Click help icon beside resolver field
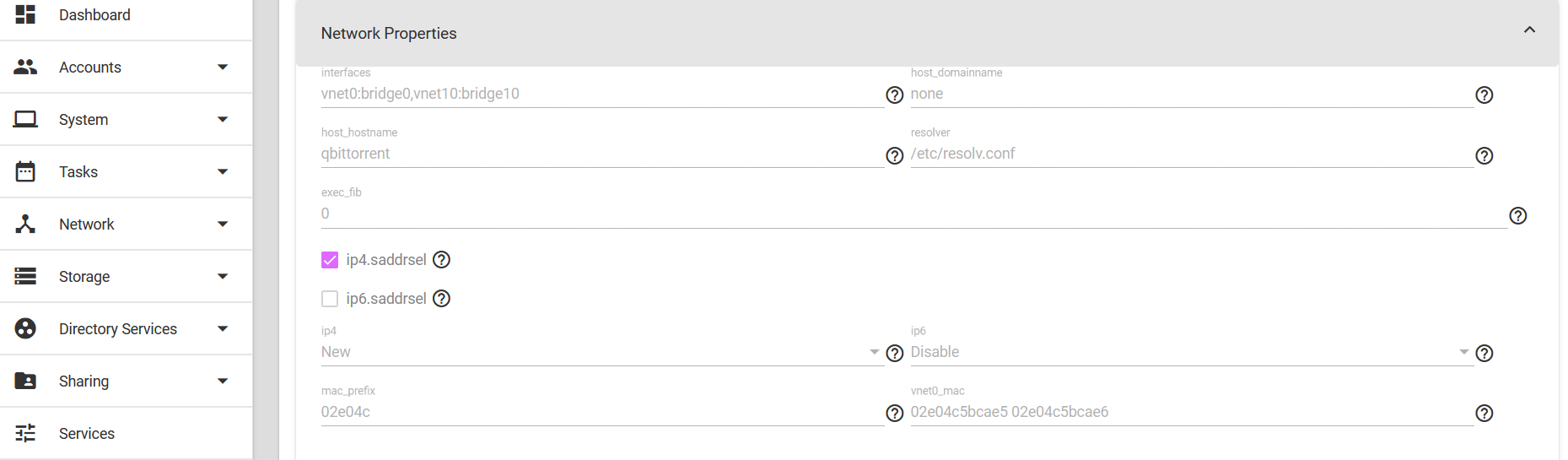The height and width of the screenshot is (460, 1568). pos(1484,155)
